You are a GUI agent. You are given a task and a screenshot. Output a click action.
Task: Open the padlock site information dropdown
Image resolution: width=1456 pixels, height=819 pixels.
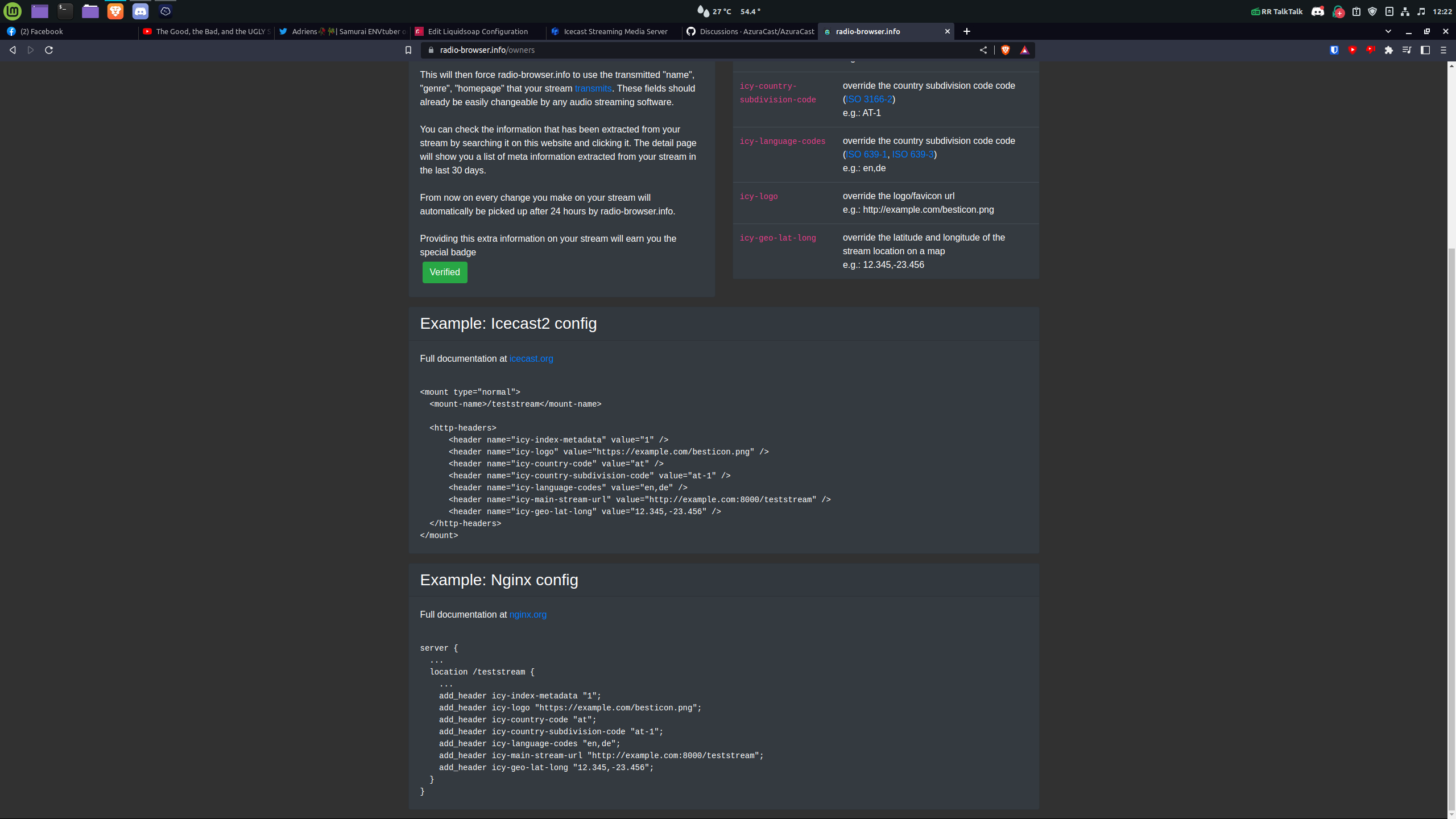(x=432, y=50)
